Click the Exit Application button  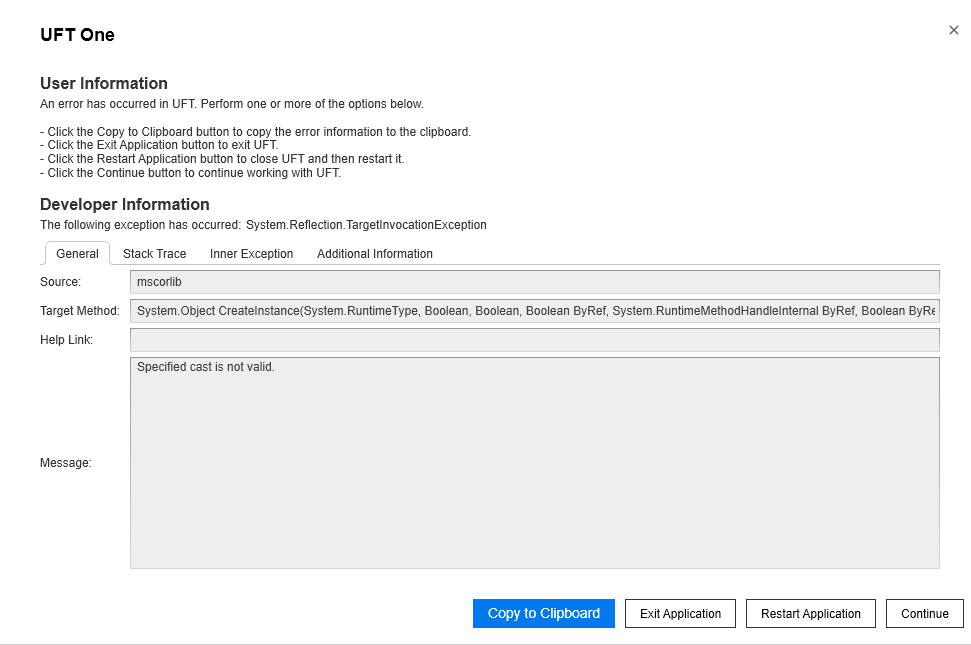(680, 613)
